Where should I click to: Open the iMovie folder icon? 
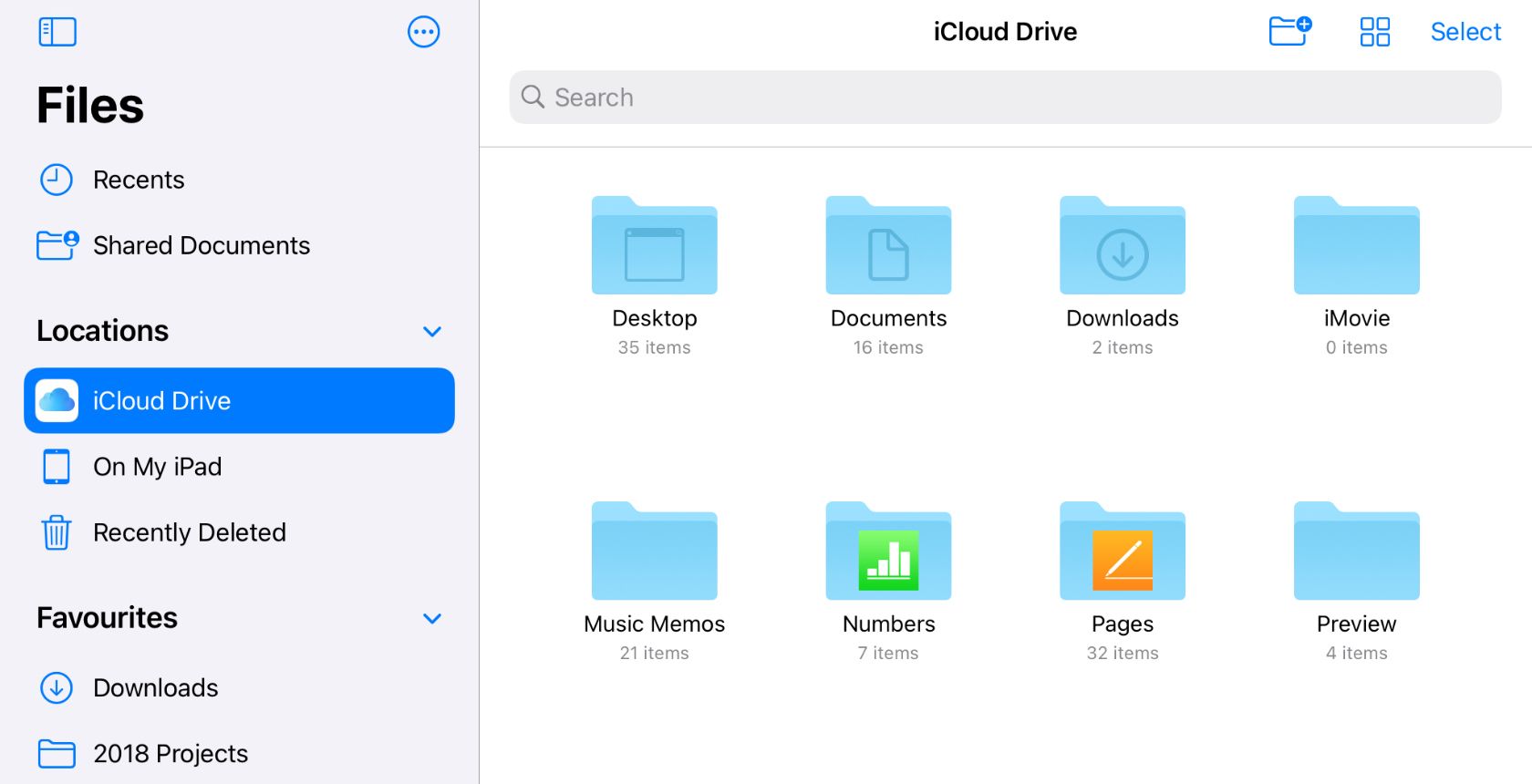(1357, 245)
